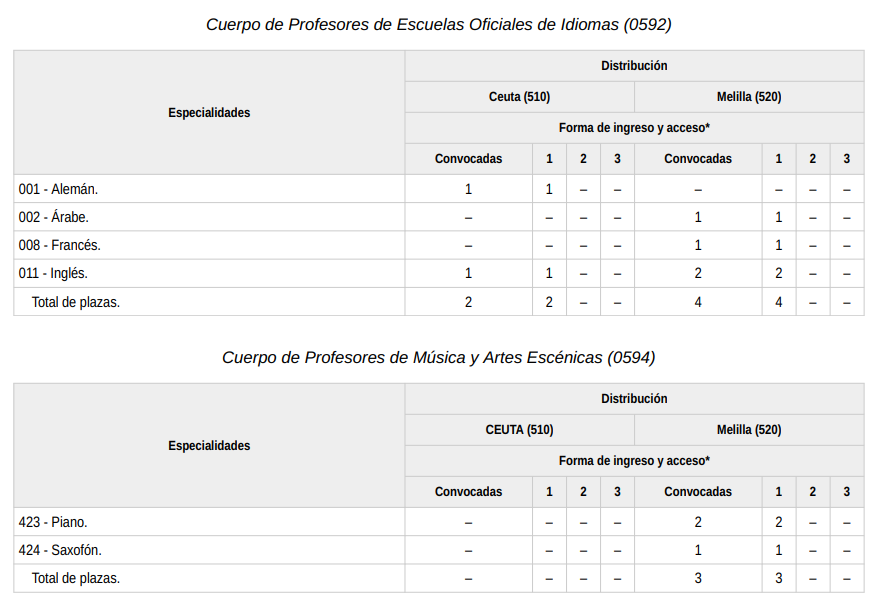The image size is (881, 606).
Task: Click the Música y Artes Escénicas (0594) title
Action: pos(439,358)
